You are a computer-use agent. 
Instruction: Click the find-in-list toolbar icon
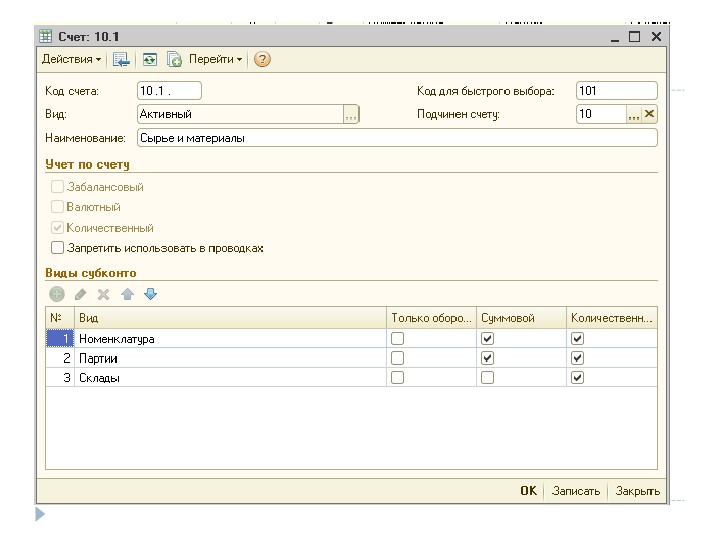tap(122, 60)
